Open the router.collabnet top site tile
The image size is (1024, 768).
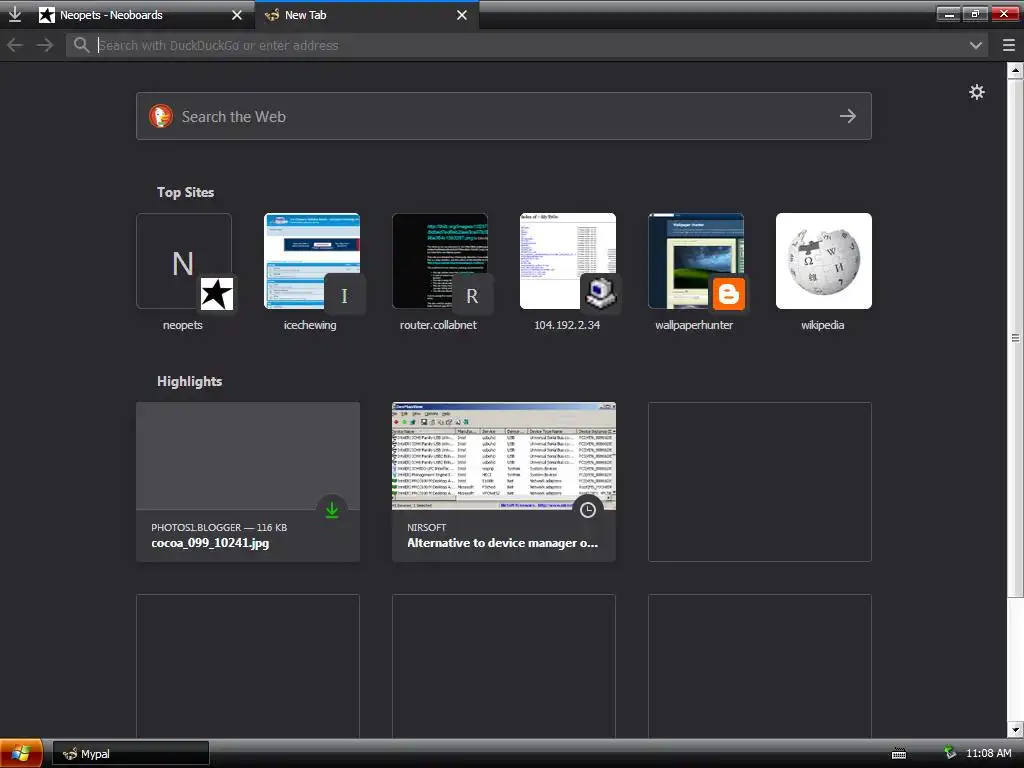[x=440, y=261]
